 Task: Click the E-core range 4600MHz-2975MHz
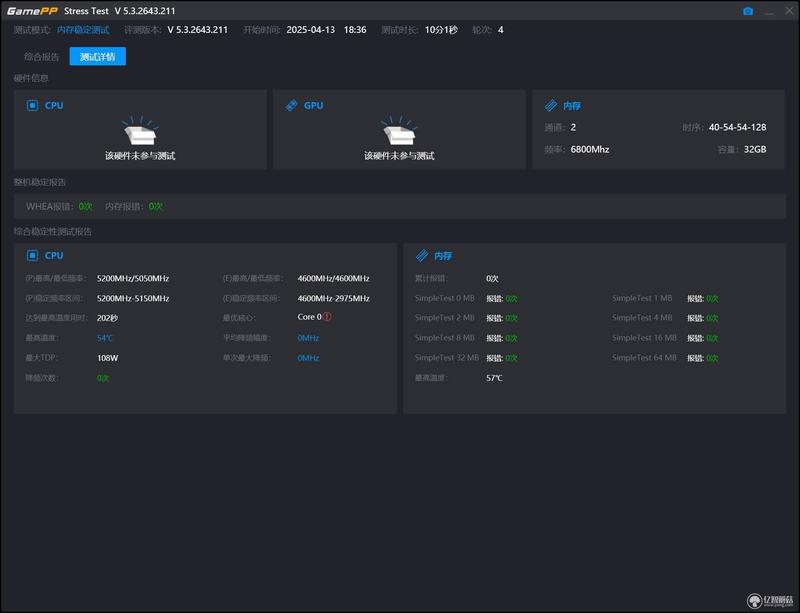click(x=333, y=298)
